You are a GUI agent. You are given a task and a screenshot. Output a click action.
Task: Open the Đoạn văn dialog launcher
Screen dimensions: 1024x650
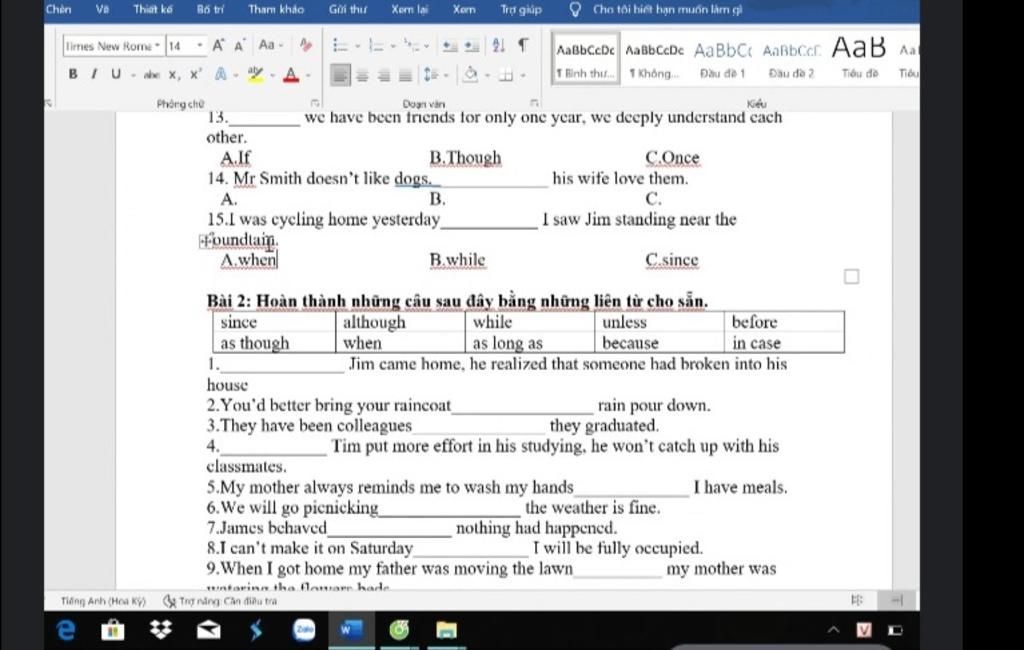(534, 103)
